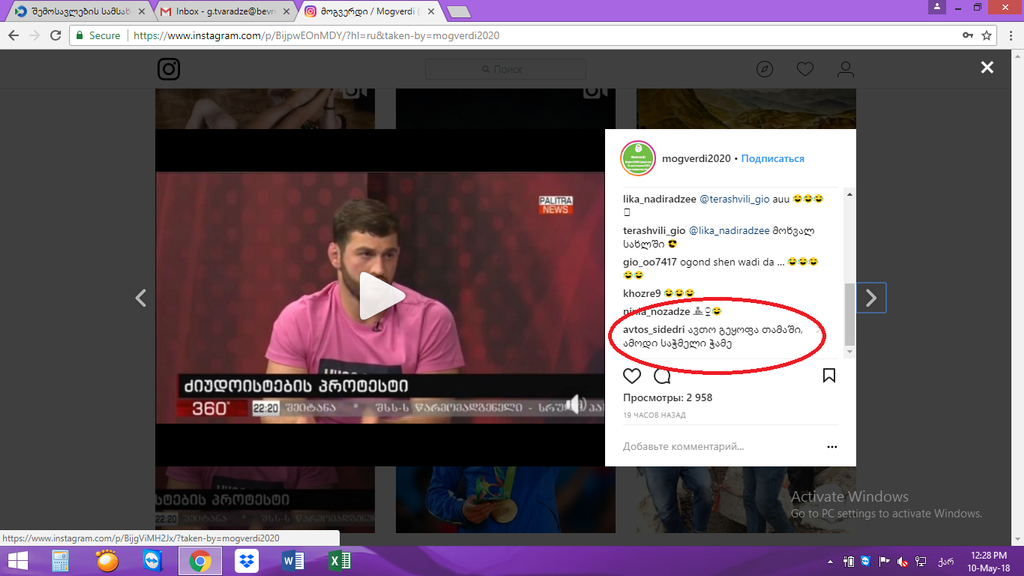Open Excel from the taskbar

pyautogui.click(x=340, y=561)
